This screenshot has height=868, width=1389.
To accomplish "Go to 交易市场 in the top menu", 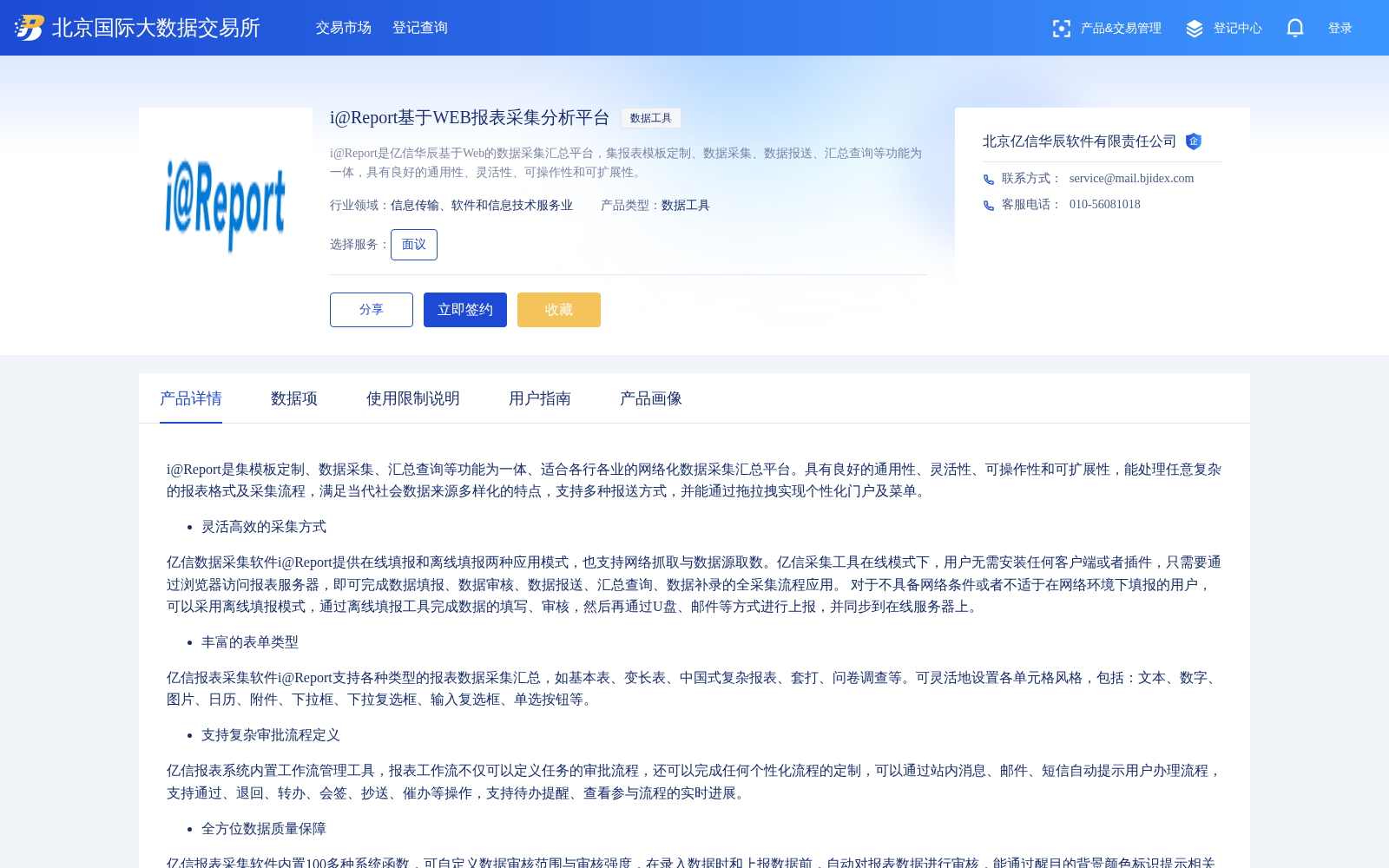I will pos(344,28).
